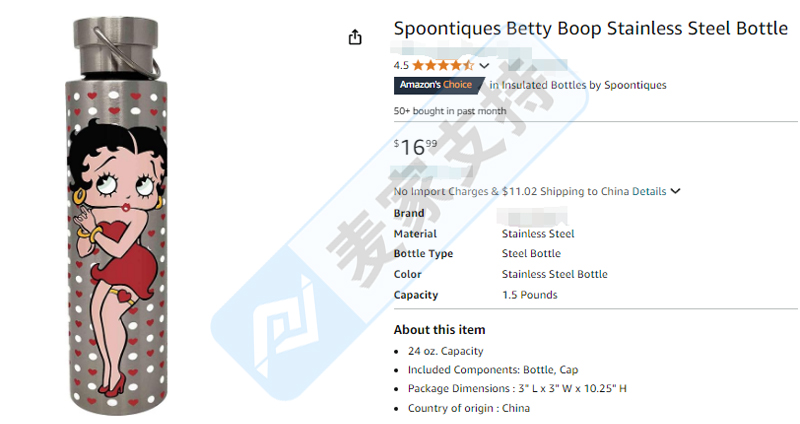
Task: Open the star rating breakdown chevron
Action: 484,66
